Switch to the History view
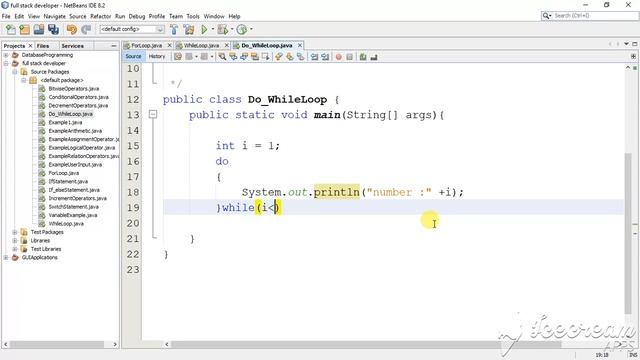Viewport: 640px width, 360px height. tap(157, 56)
